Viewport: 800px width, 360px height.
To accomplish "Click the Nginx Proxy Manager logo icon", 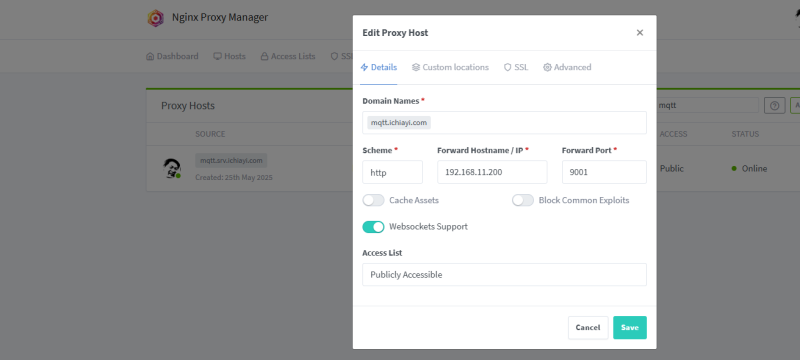I will tap(156, 18).
